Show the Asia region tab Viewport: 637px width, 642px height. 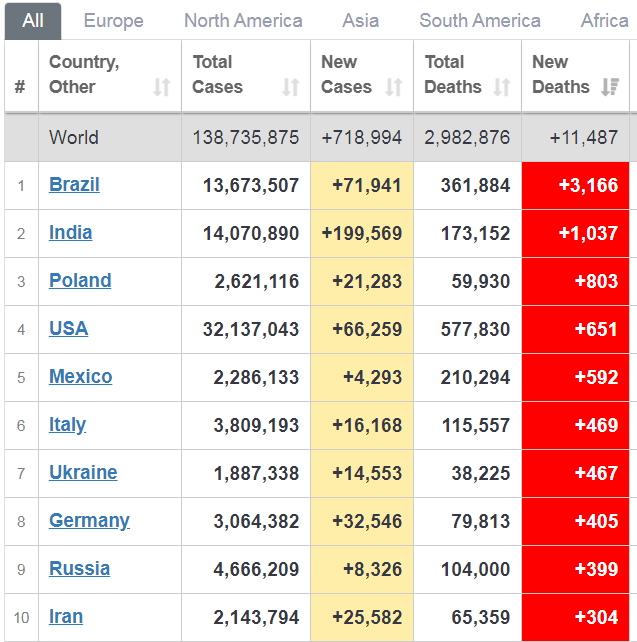(360, 21)
